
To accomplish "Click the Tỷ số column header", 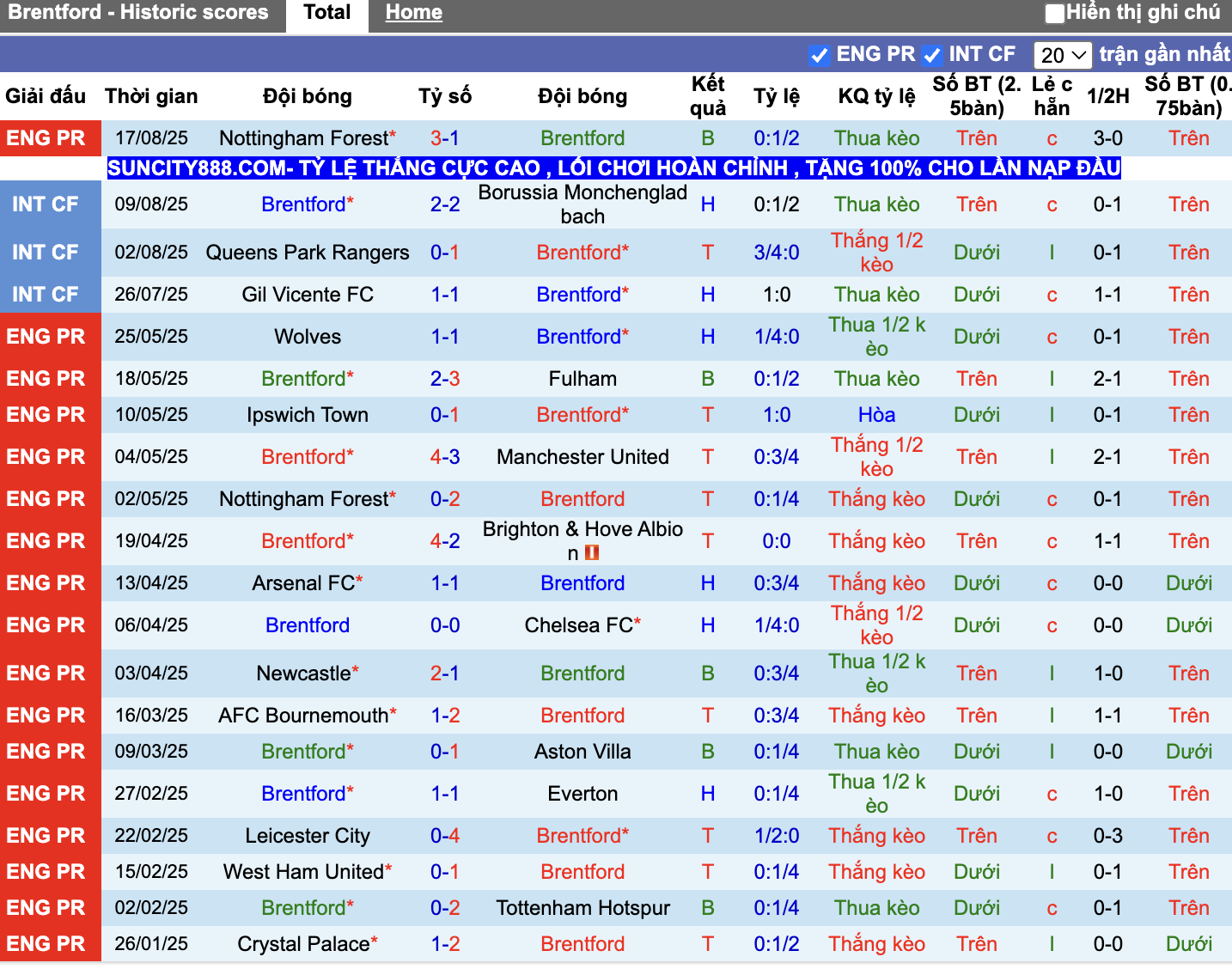I will 445,96.
